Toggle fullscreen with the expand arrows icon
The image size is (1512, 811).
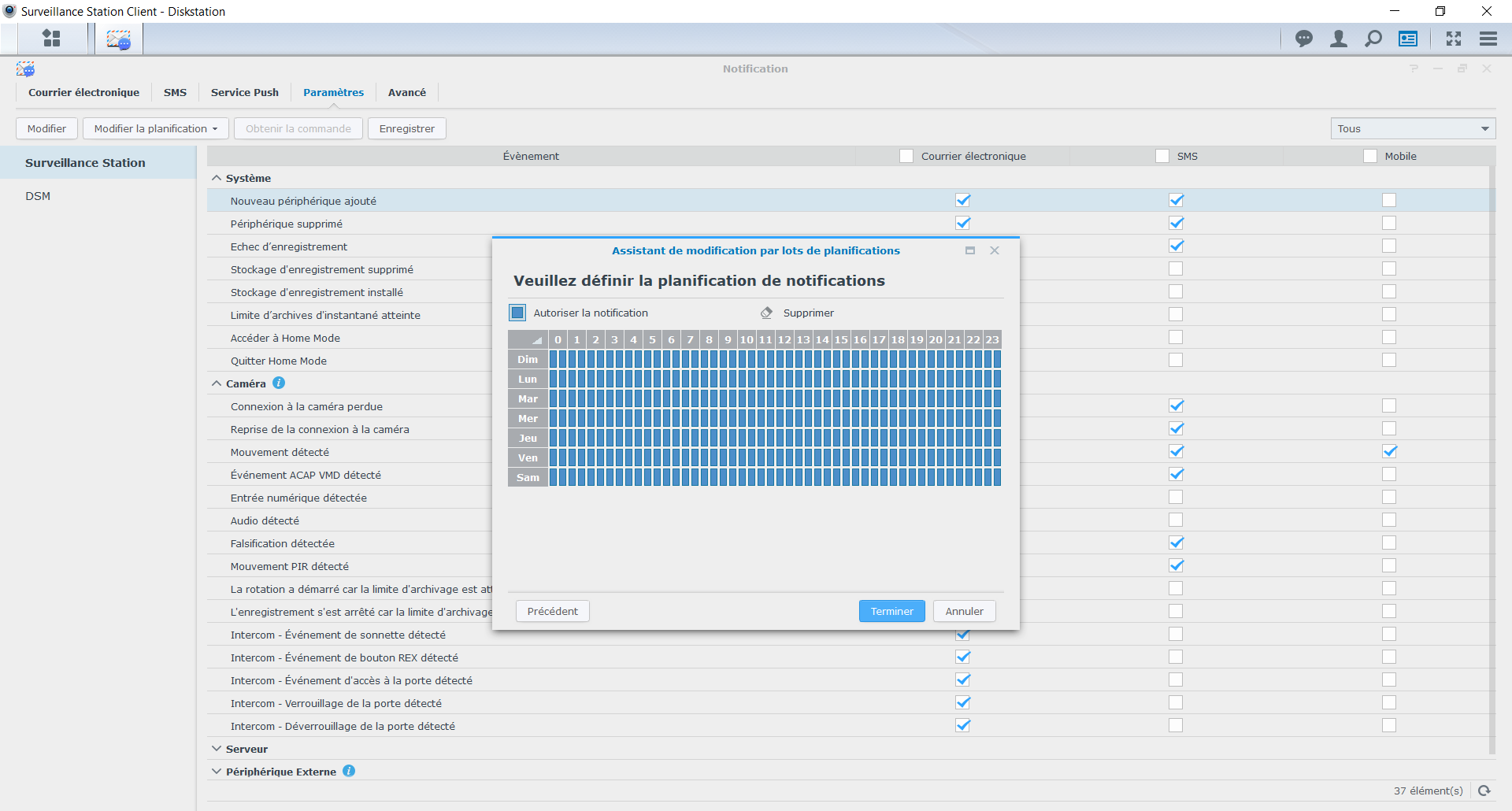[x=1453, y=39]
